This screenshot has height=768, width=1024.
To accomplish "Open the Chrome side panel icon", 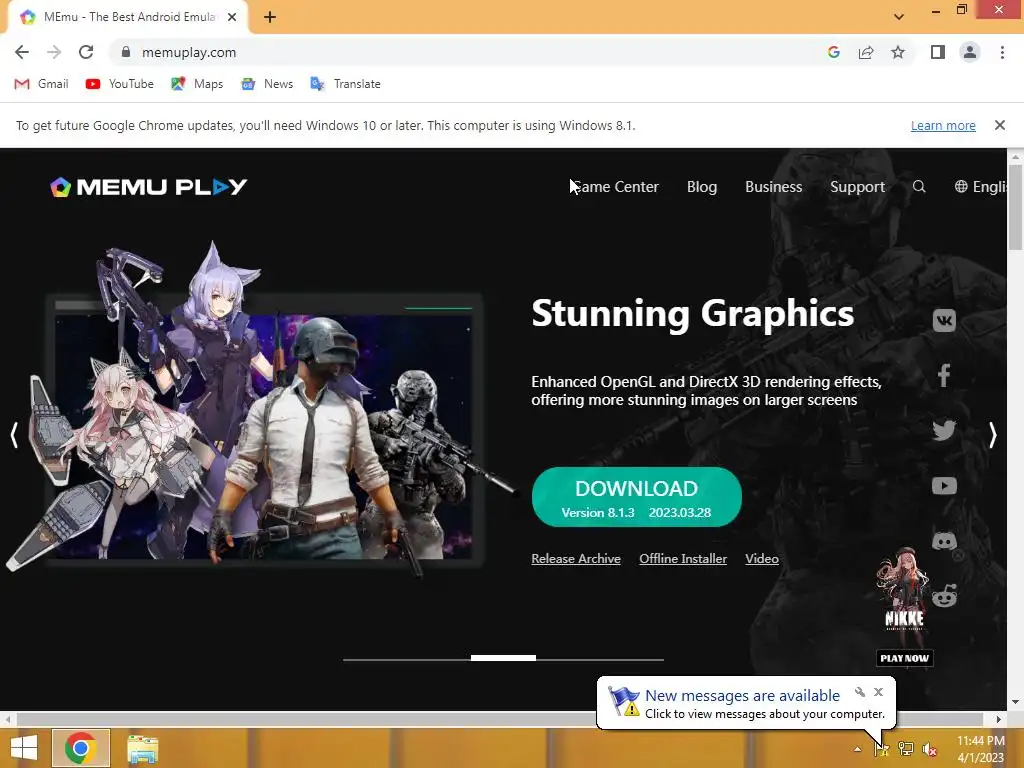I will [x=938, y=52].
